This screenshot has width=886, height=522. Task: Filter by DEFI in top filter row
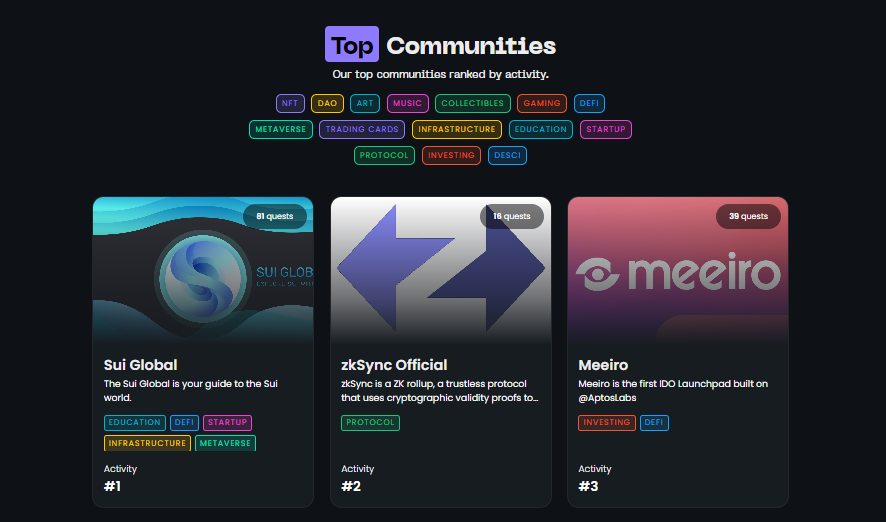pyautogui.click(x=589, y=103)
